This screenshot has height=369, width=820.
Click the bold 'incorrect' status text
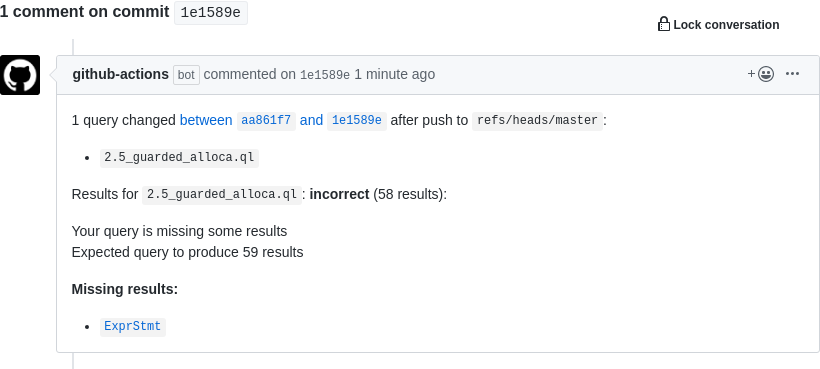pos(339,194)
